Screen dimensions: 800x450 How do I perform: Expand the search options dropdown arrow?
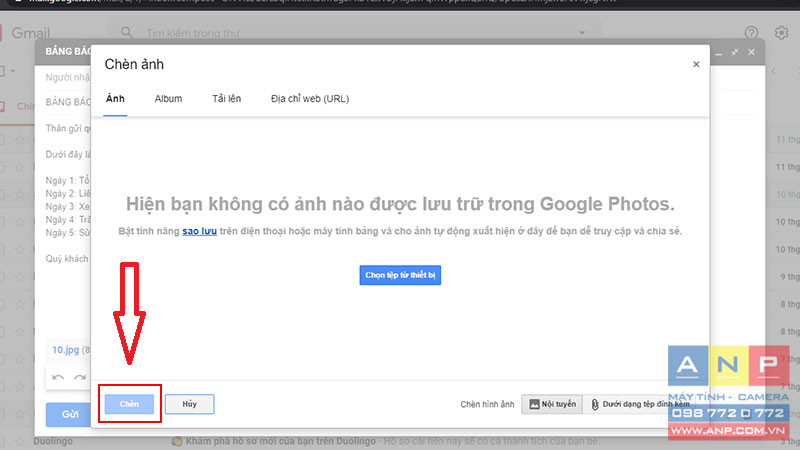(x=582, y=33)
